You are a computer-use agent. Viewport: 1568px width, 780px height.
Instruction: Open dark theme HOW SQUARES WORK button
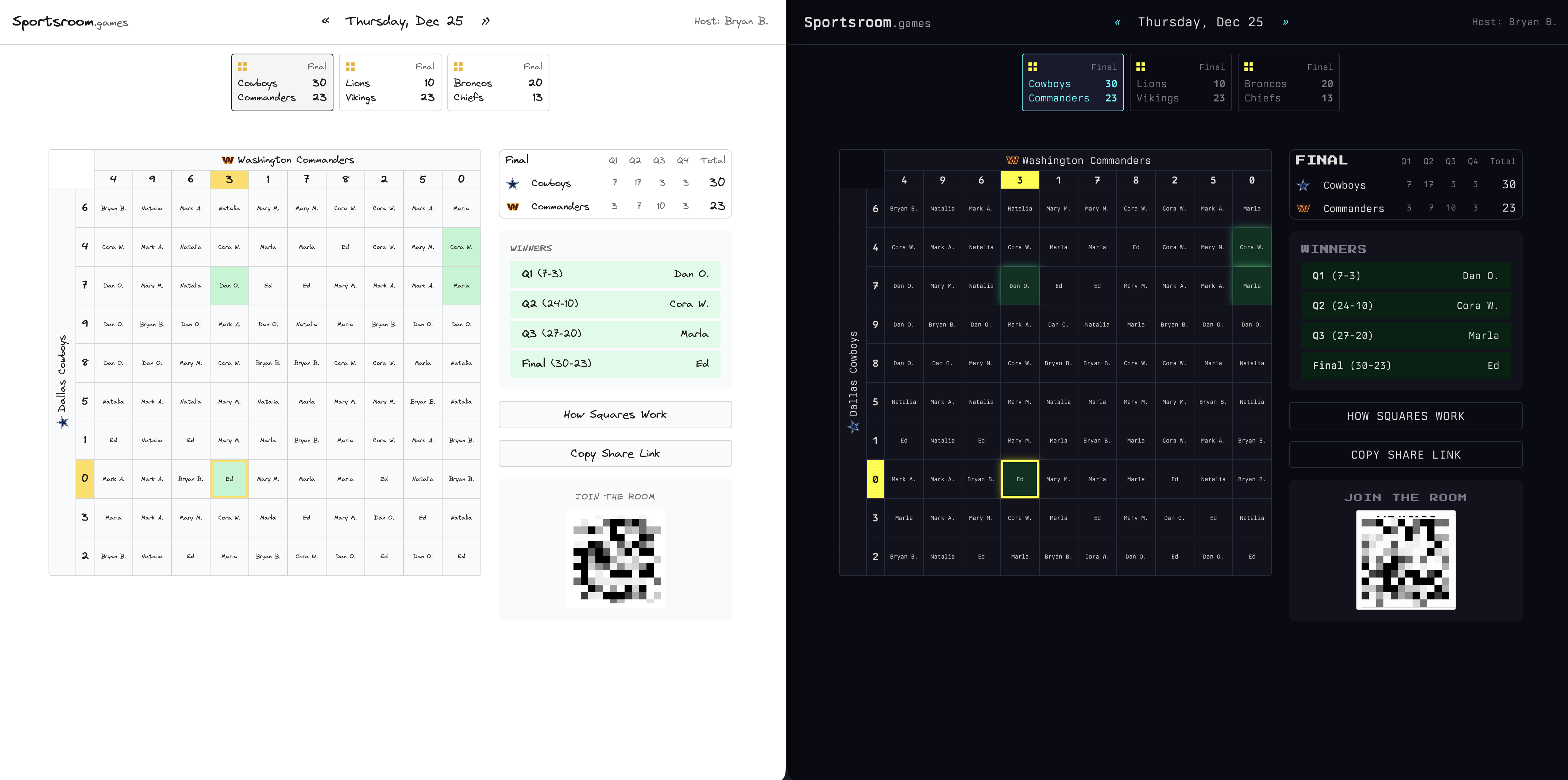(x=1405, y=416)
